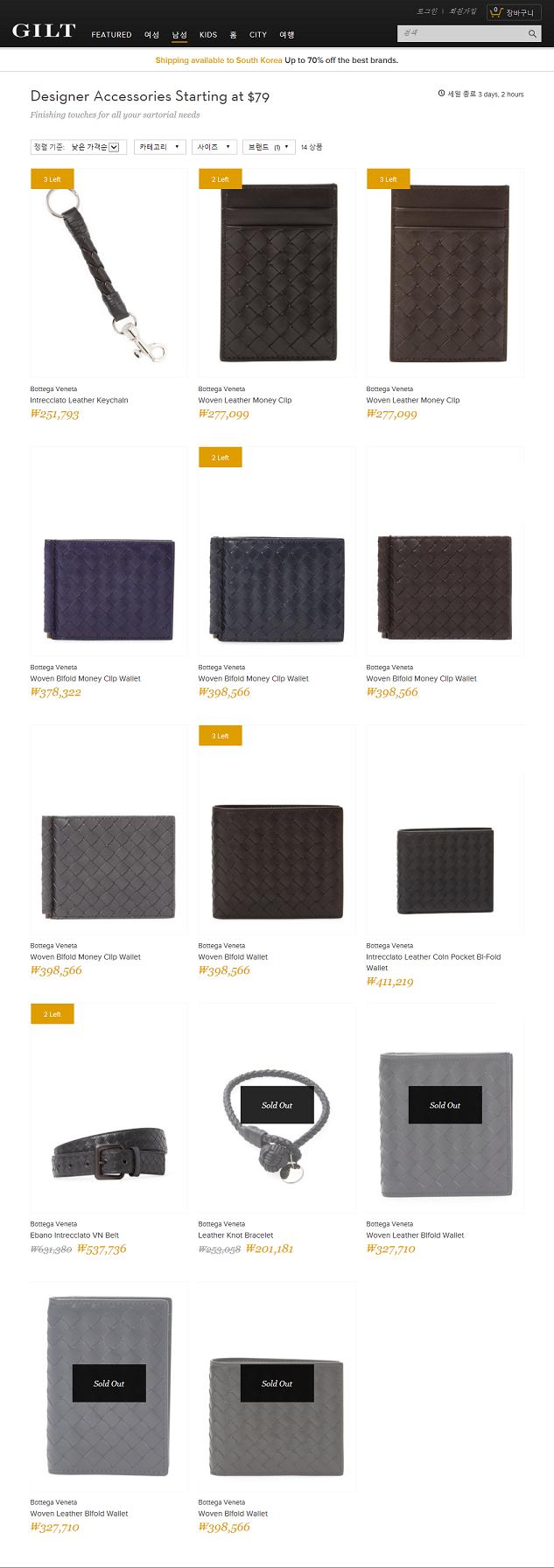
Task: Expand the 카테고리 filter dropdown
Action: pos(160,147)
